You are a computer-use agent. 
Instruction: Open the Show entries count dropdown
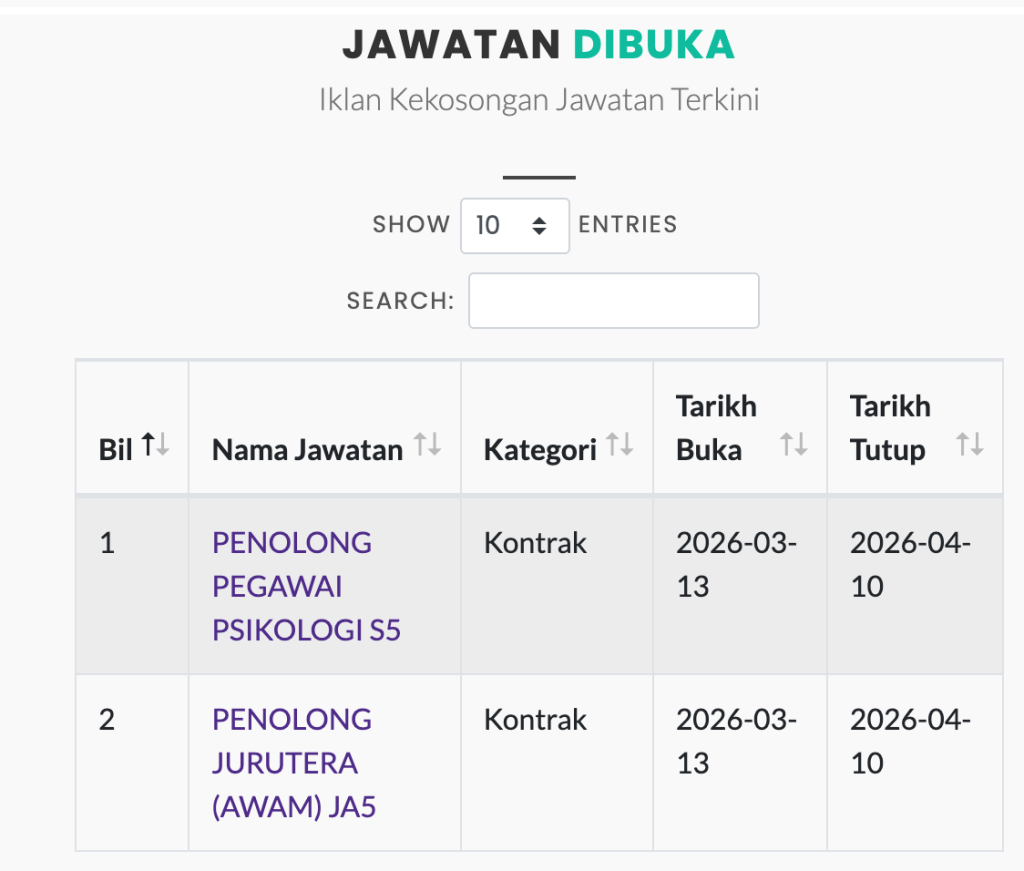tap(514, 225)
